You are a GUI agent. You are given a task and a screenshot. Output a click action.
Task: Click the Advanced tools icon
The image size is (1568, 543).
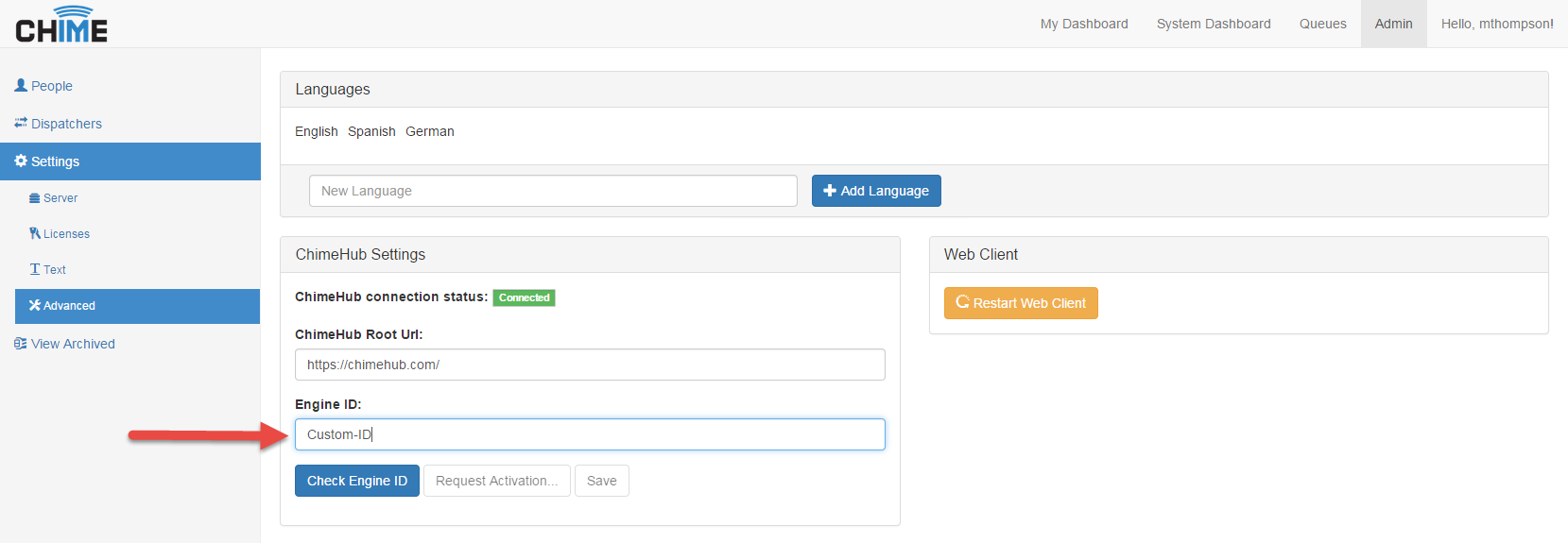tap(35, 305)
